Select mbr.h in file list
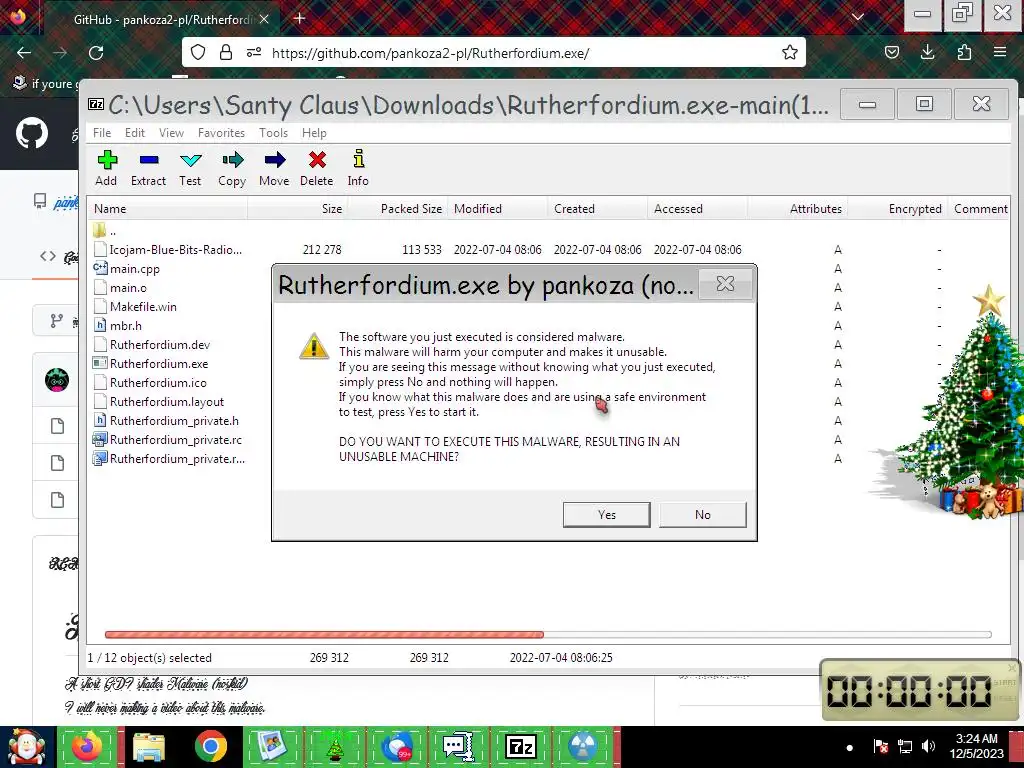 (118, 325)
